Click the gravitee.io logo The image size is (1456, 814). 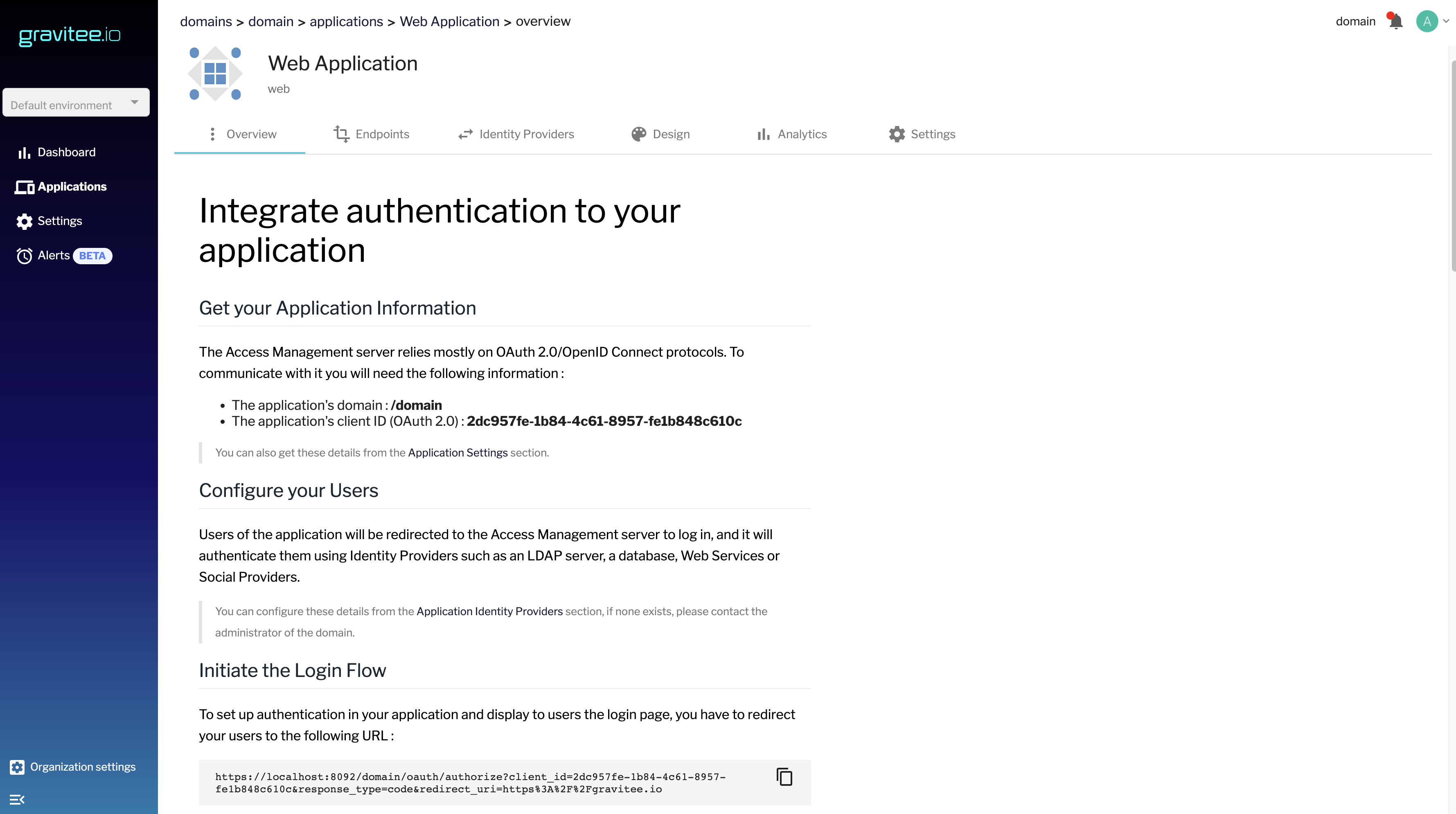point(70,36)
